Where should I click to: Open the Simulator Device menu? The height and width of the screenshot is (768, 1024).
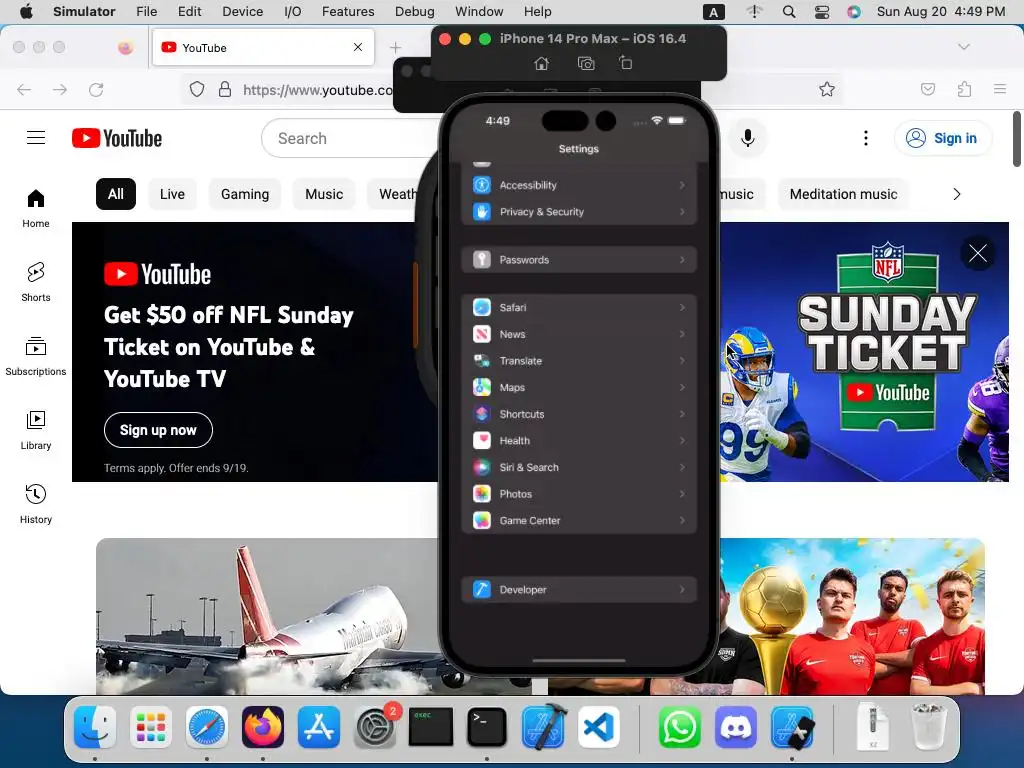pyautogui.click(x=242, y=11)
